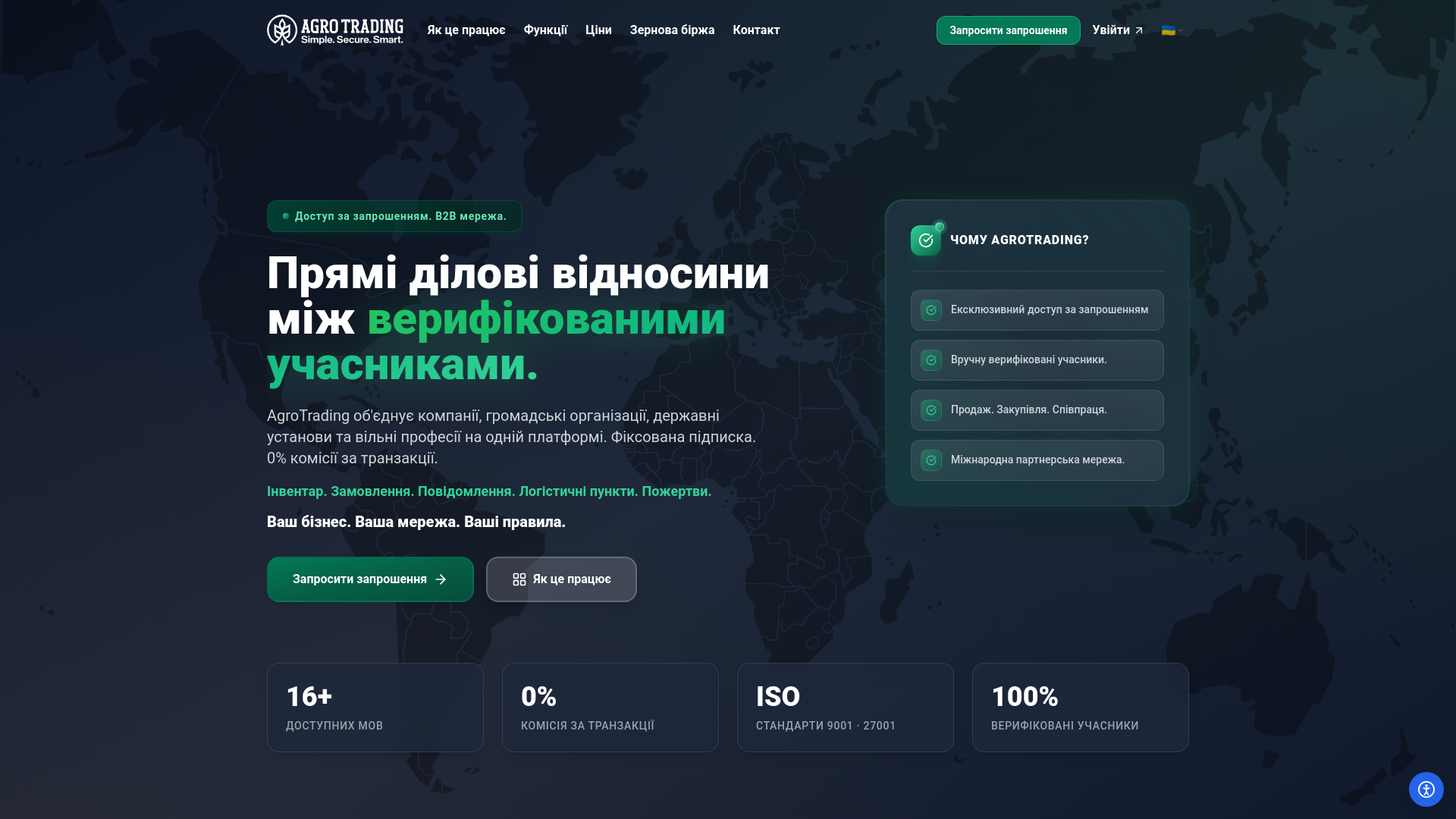Click arrow icon in hero Запросити запрошення button
The width and height of the screenshot is (1456, 819).
[441, 579]
